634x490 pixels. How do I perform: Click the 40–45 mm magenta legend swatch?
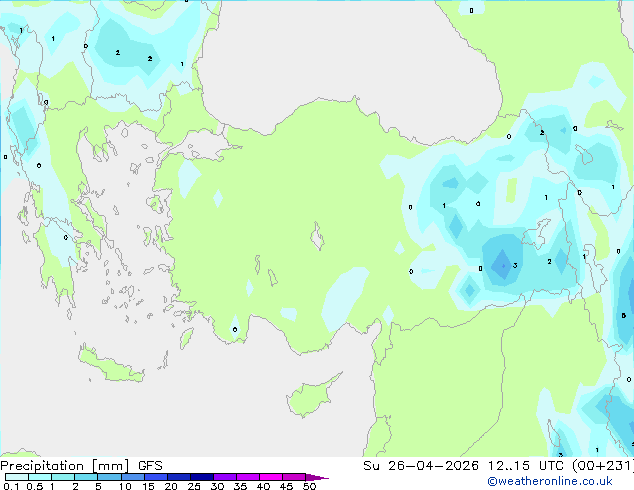coord(271,477)
